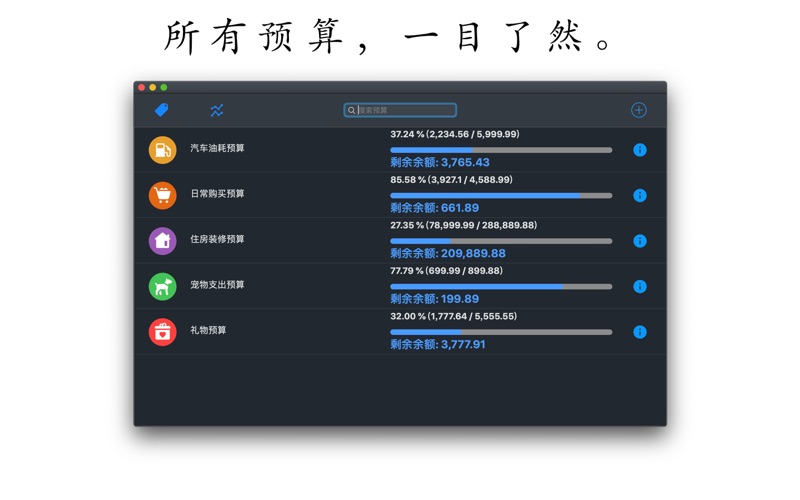
Task: Add a new budget with plus icon
Action: point(639,110)
